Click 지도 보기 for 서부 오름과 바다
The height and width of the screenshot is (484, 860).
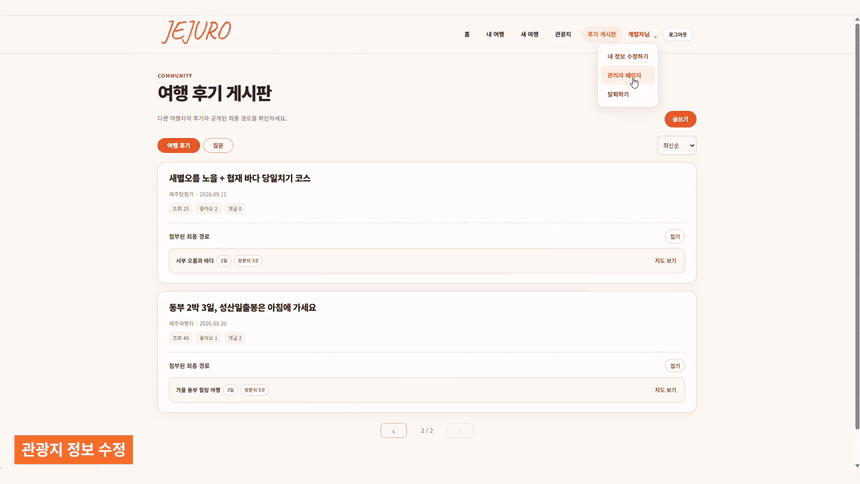tap(665, 261)
